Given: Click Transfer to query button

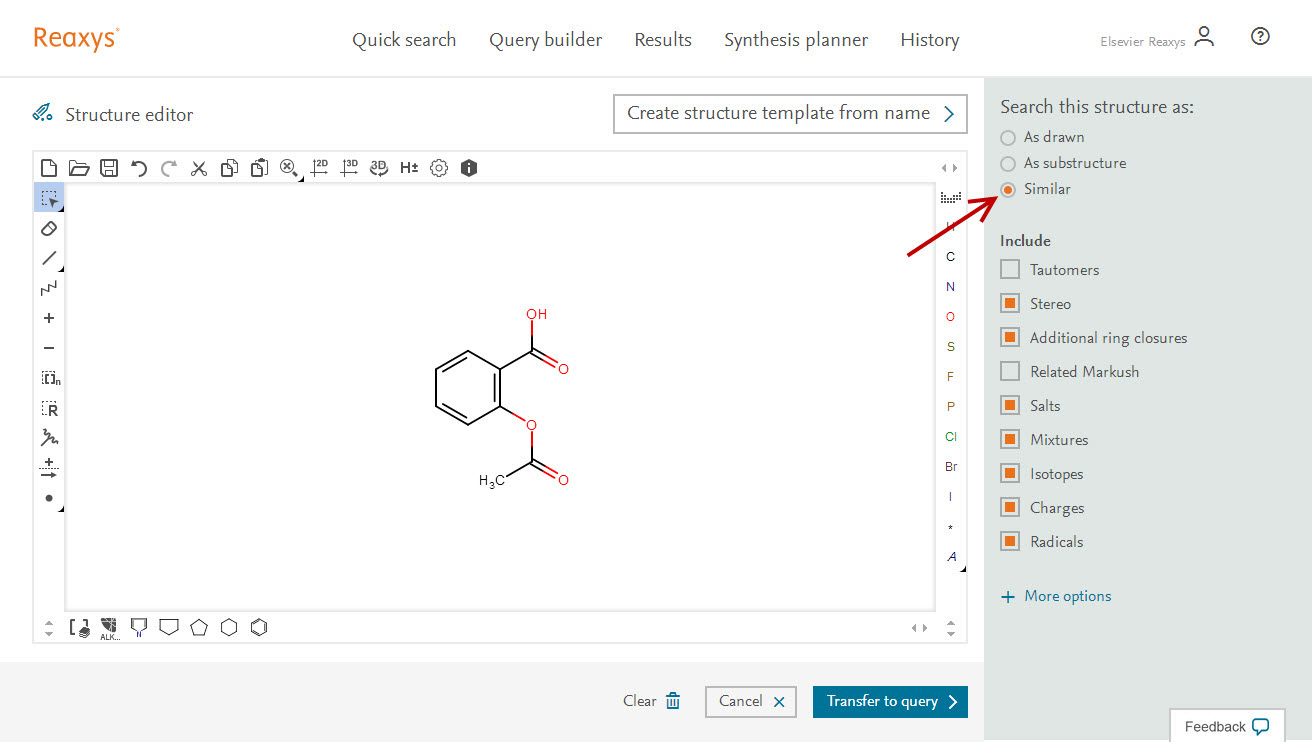Looking at the screenshot, I should click(890, 701).
